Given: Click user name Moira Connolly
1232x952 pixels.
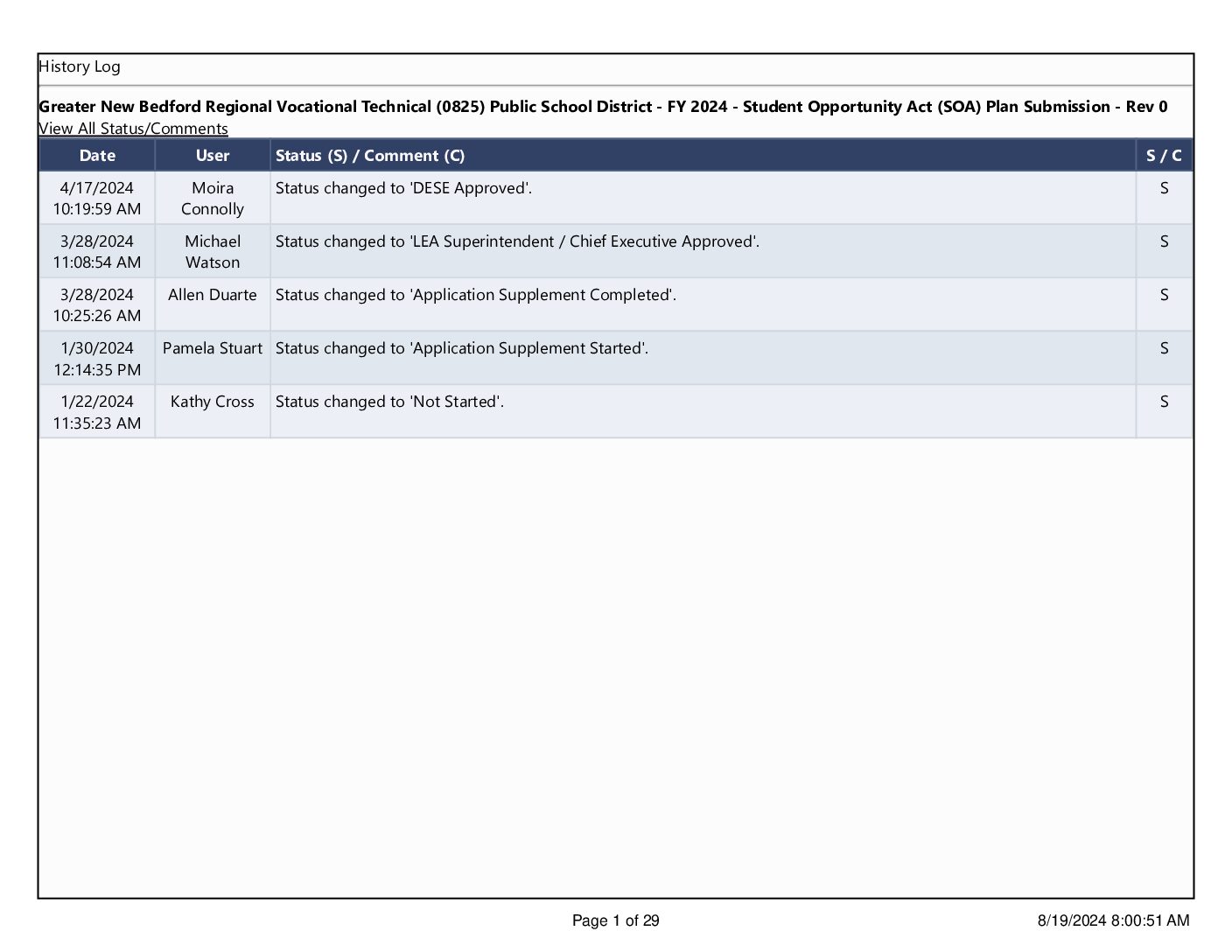Looking at the screenshot, I should [x=213, y=199].
